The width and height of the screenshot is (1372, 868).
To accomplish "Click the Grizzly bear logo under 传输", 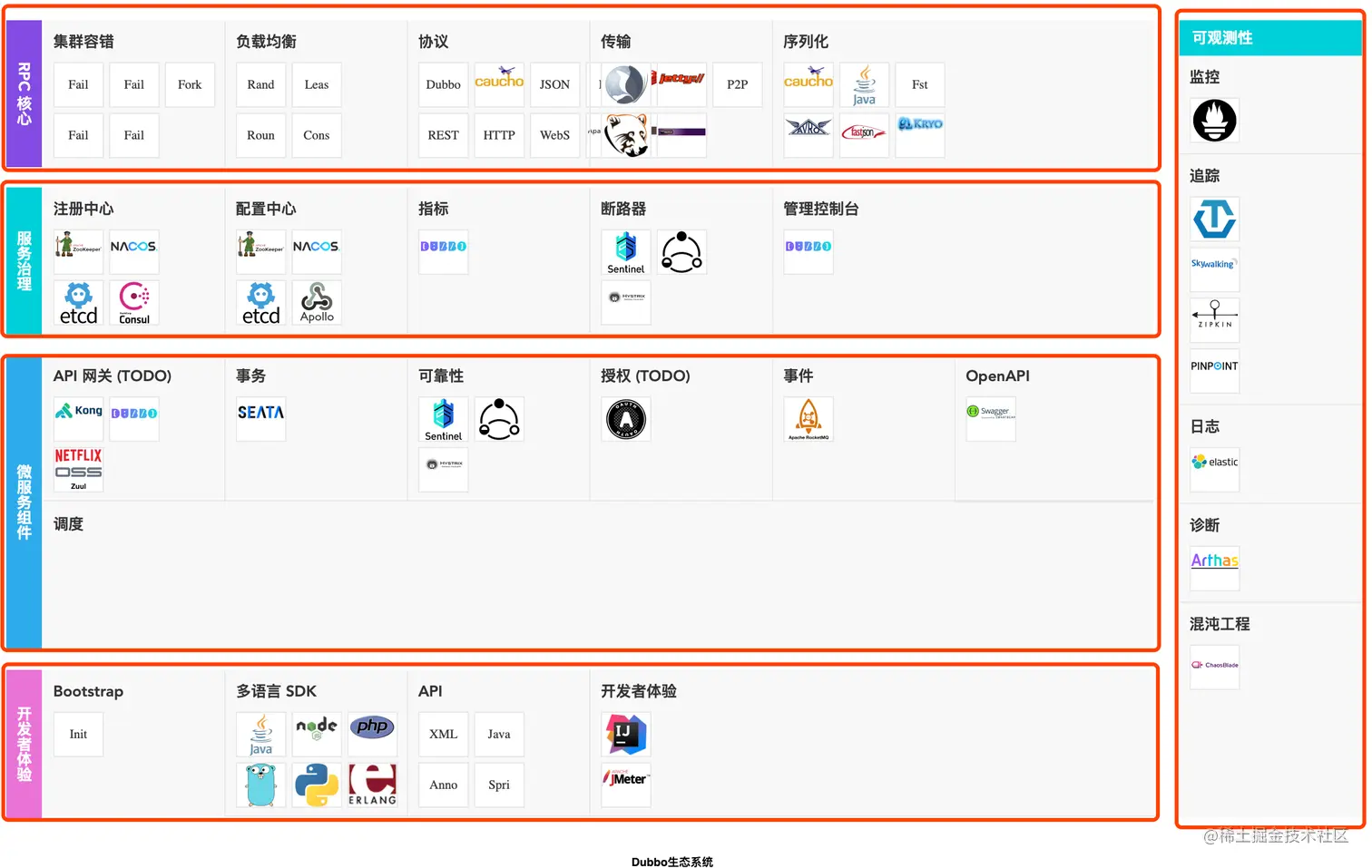I will [626, 136].
